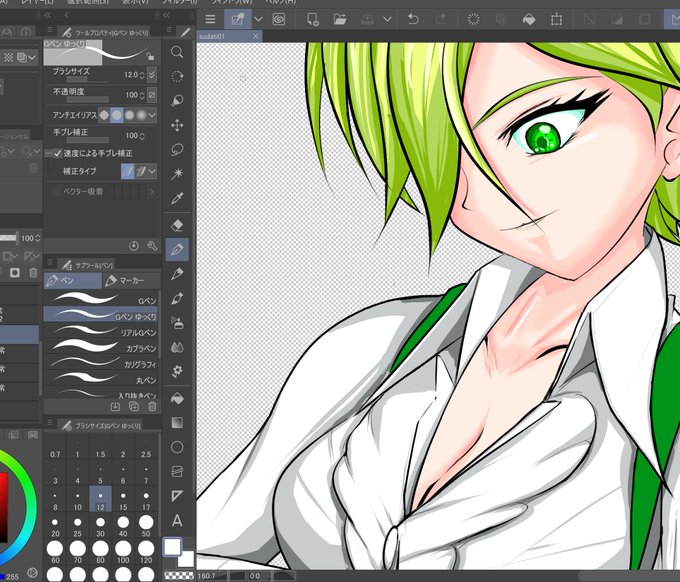The width and height of the screenshot is (680, 582).
Task: Click the Redo arrow in command bar
Action: tap(440, 19)
